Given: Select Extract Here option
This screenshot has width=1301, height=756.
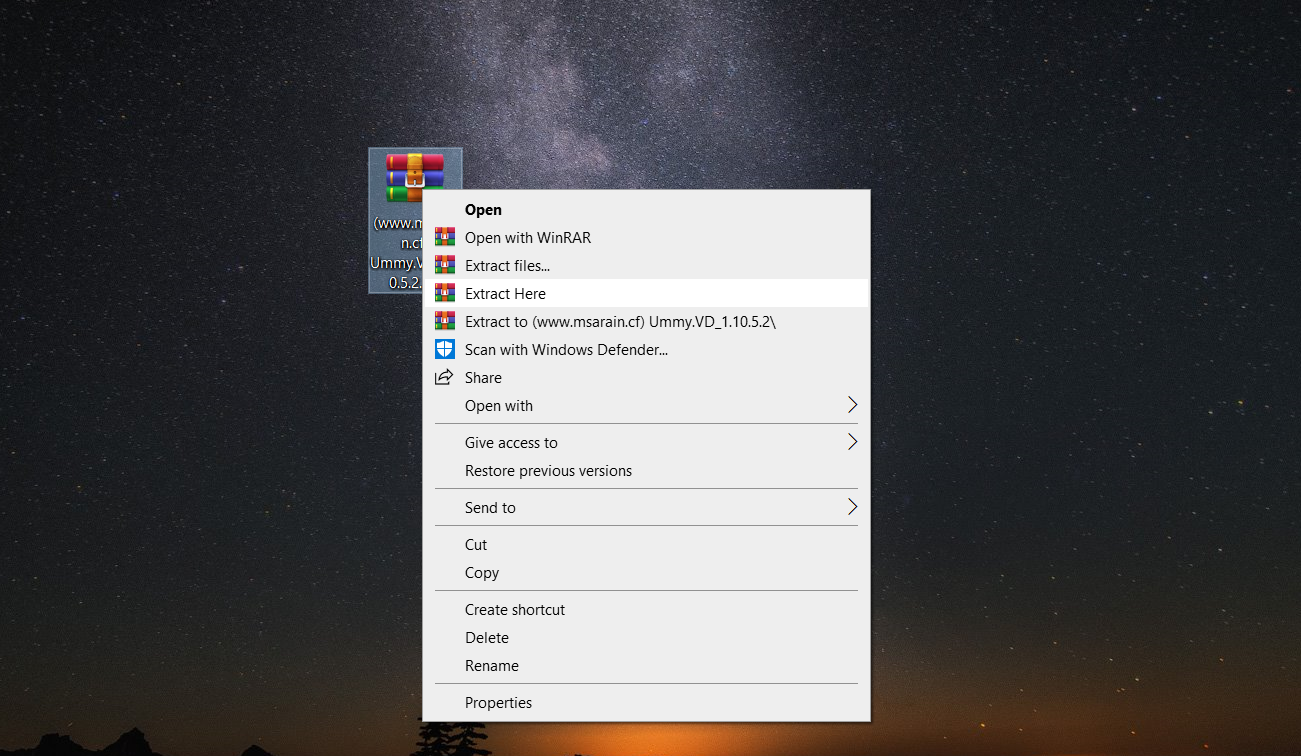Looking at the screenshot, I should (647, 294).
